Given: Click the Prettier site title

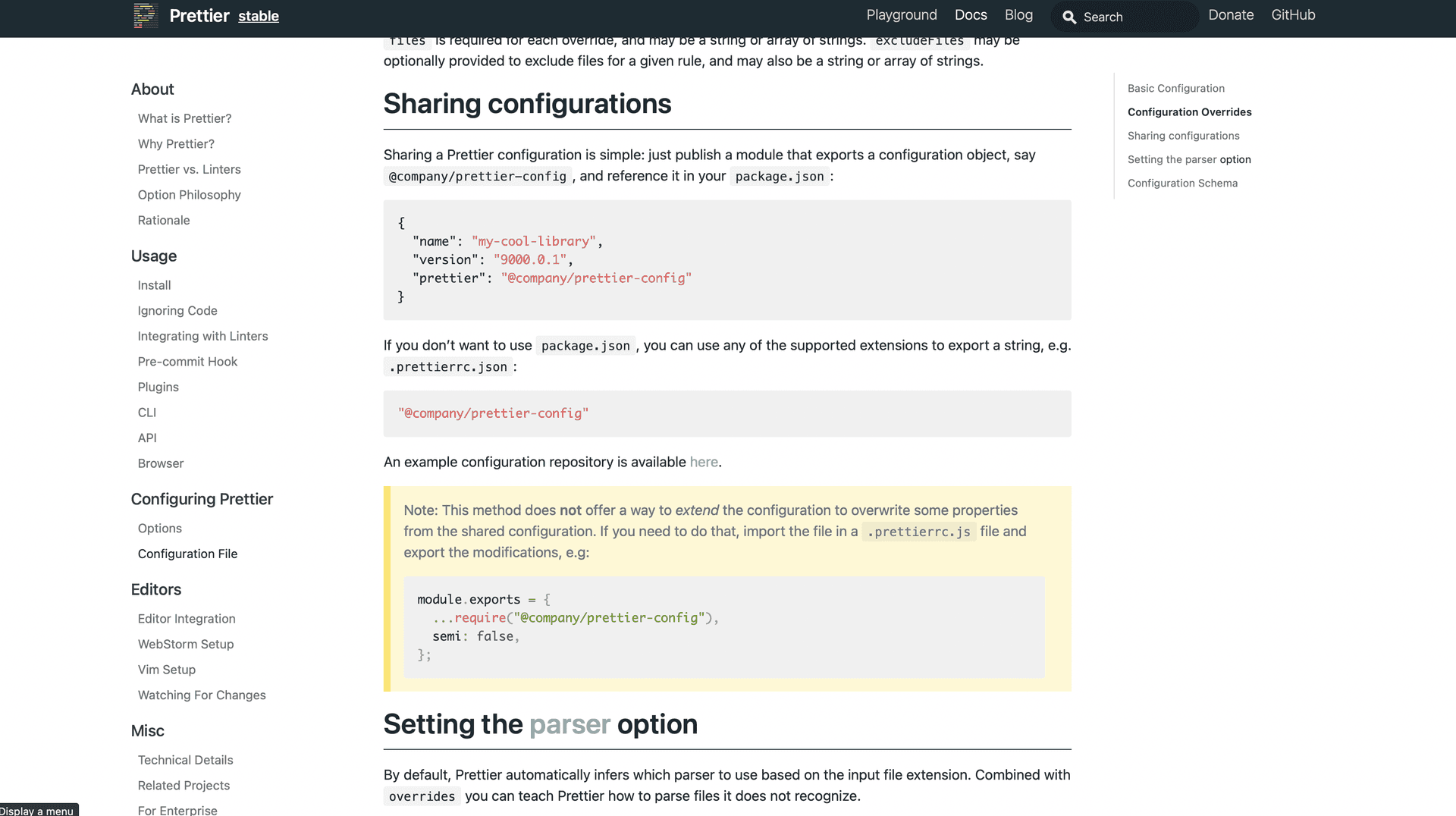Looking at the screenshot, I should 199,16.
